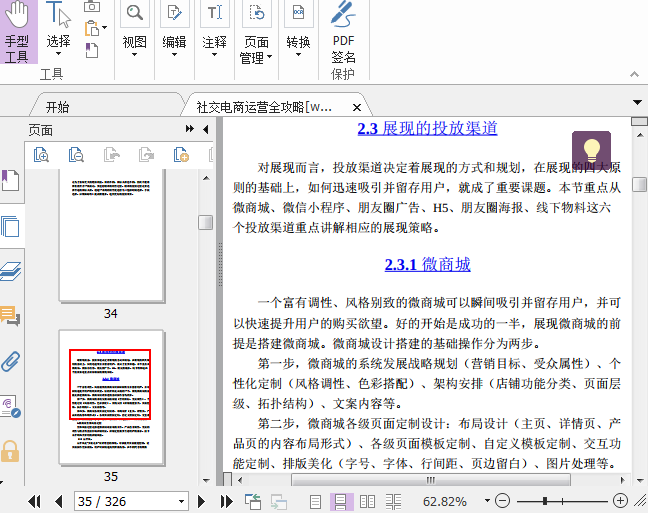
Task: Select page 34 thumbnail
Action: [x=111, y=236]
